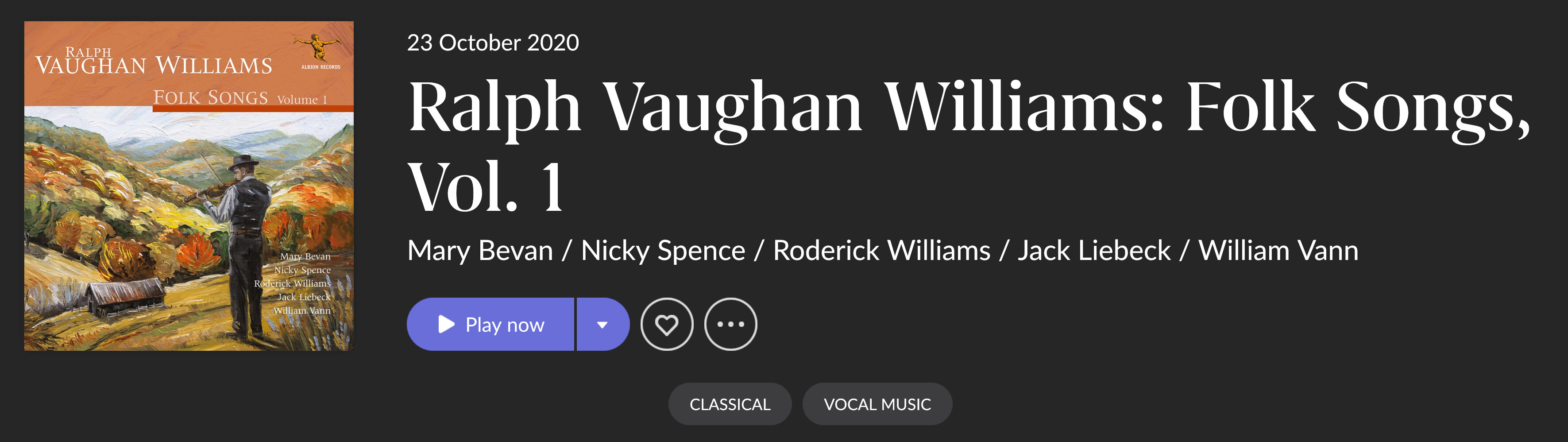The image size is (1568, 442).
Task: Click Vaughan Williams name on the cover art
Action: (153, 61)
